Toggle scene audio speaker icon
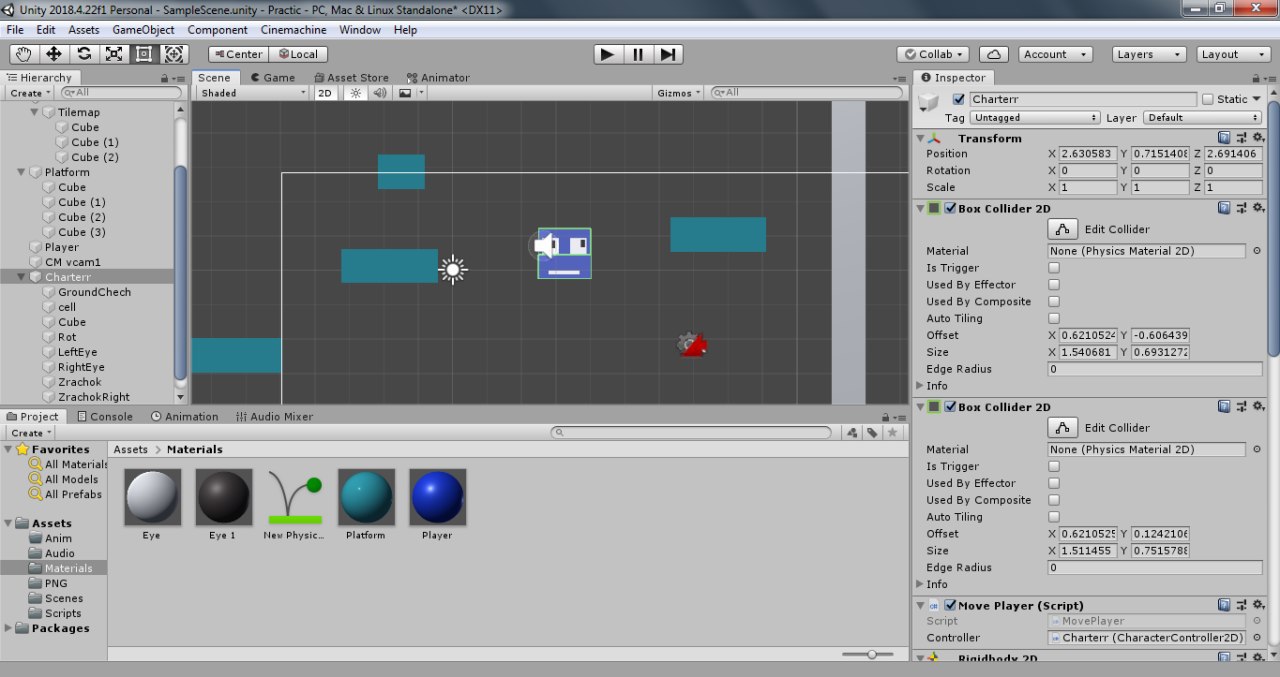The image size is (1280, 677). click(380, 93)
